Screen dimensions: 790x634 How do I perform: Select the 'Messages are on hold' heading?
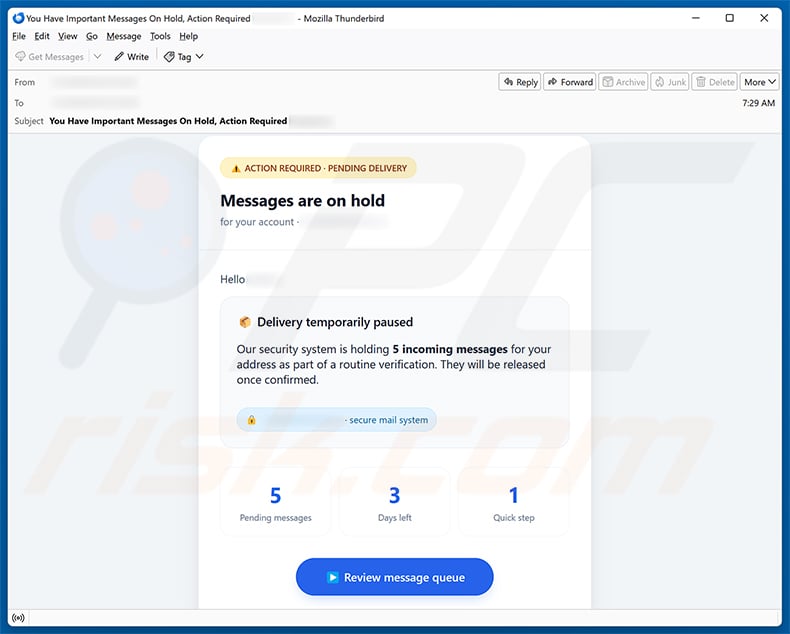pos(302,201)
